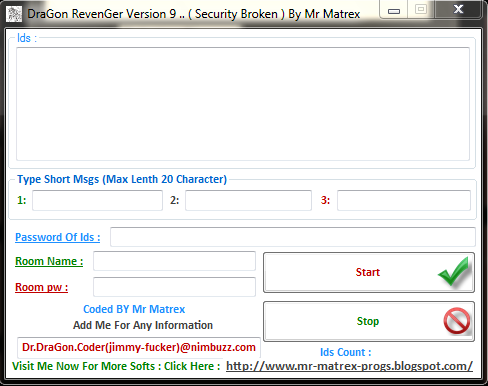The image size is (488, 386).
Task: Close the DraGon RevenGer window
Action: coord(459,9)
